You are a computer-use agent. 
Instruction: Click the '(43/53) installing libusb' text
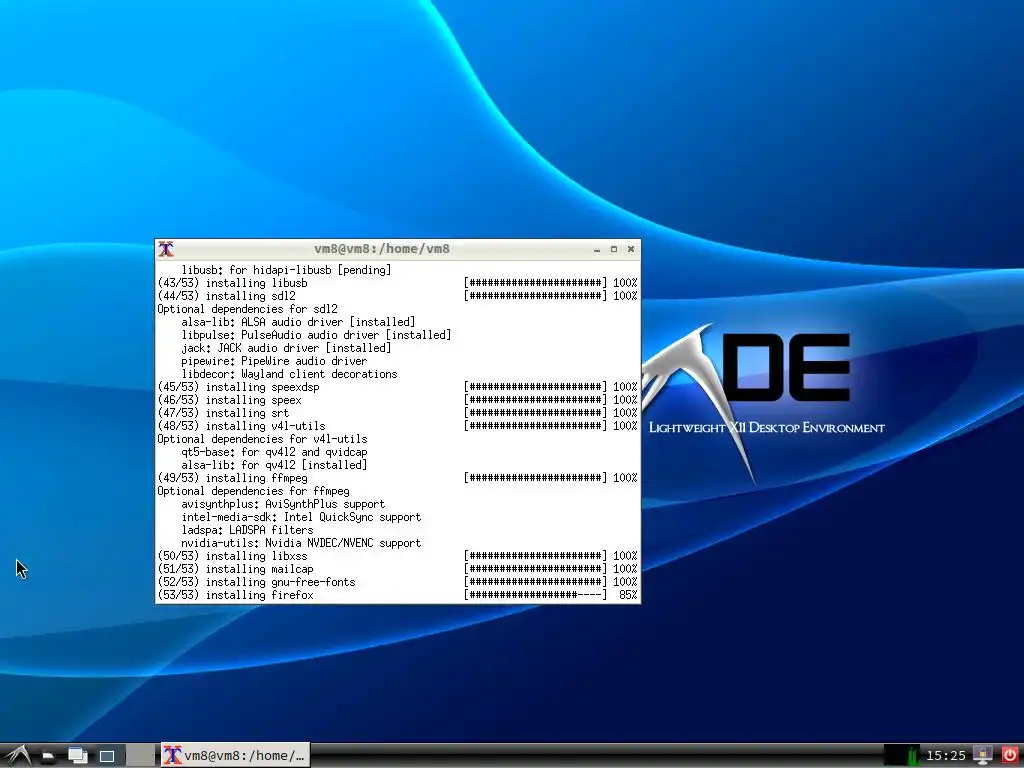click(232, 283)
